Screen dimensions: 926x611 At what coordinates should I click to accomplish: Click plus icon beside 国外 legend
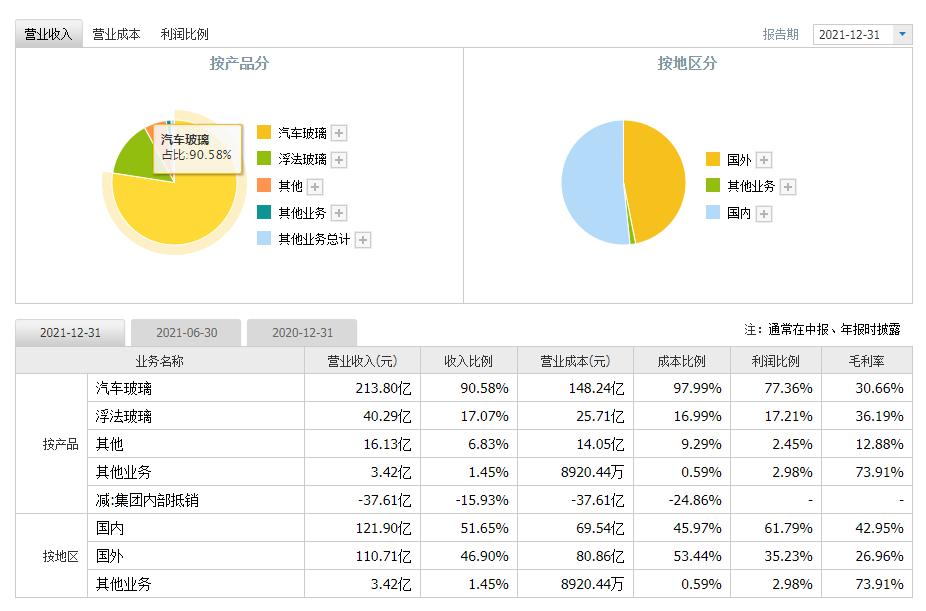point(764,160)
